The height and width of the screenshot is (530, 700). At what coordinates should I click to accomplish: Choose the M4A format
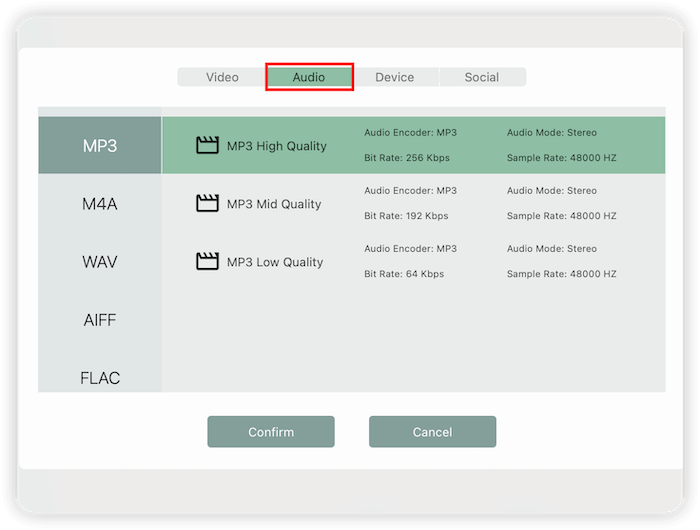(x=100, y=204)
